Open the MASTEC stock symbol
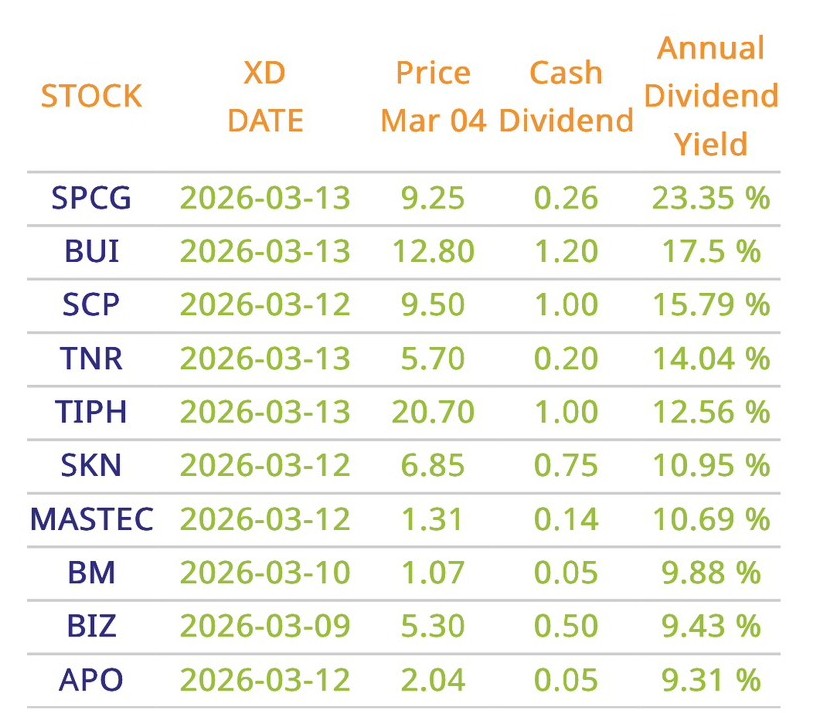The image size is (819, 713). 91,519
